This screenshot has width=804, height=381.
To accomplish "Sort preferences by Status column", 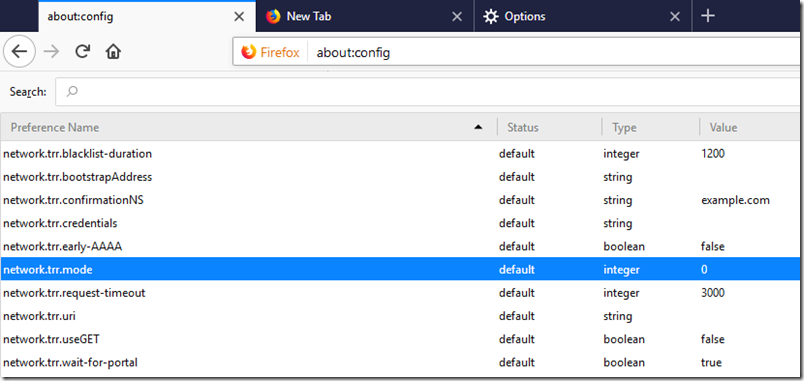I will click(549, 127).
